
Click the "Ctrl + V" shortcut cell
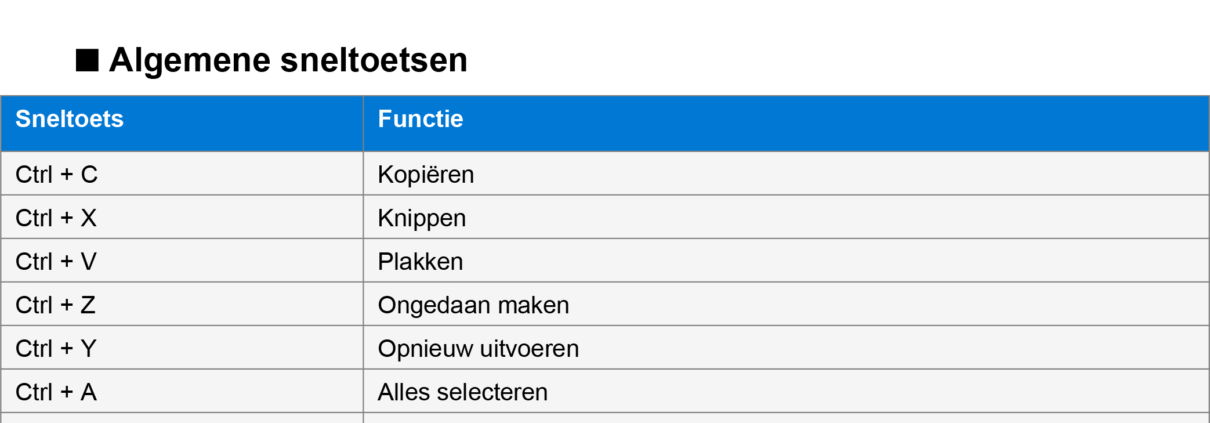57,262
